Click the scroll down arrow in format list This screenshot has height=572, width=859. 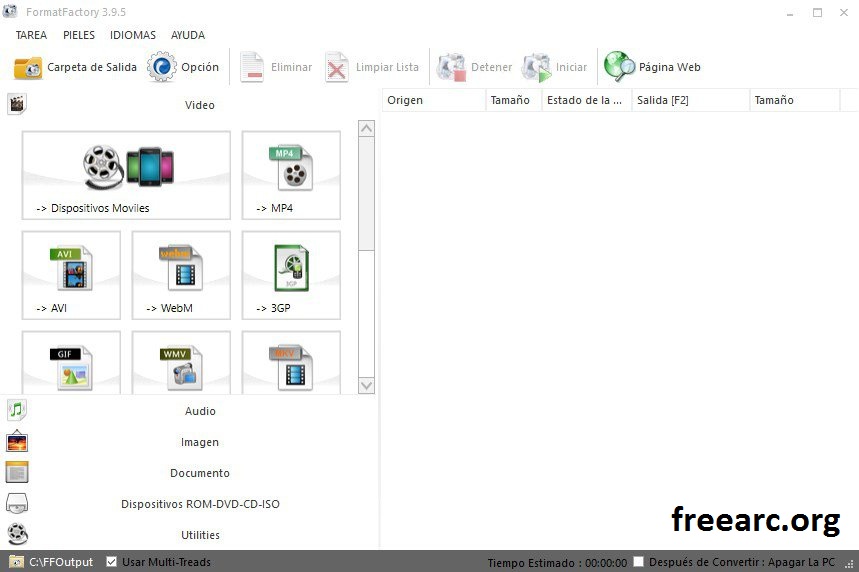pyautogui.click(x=366, y=386)
